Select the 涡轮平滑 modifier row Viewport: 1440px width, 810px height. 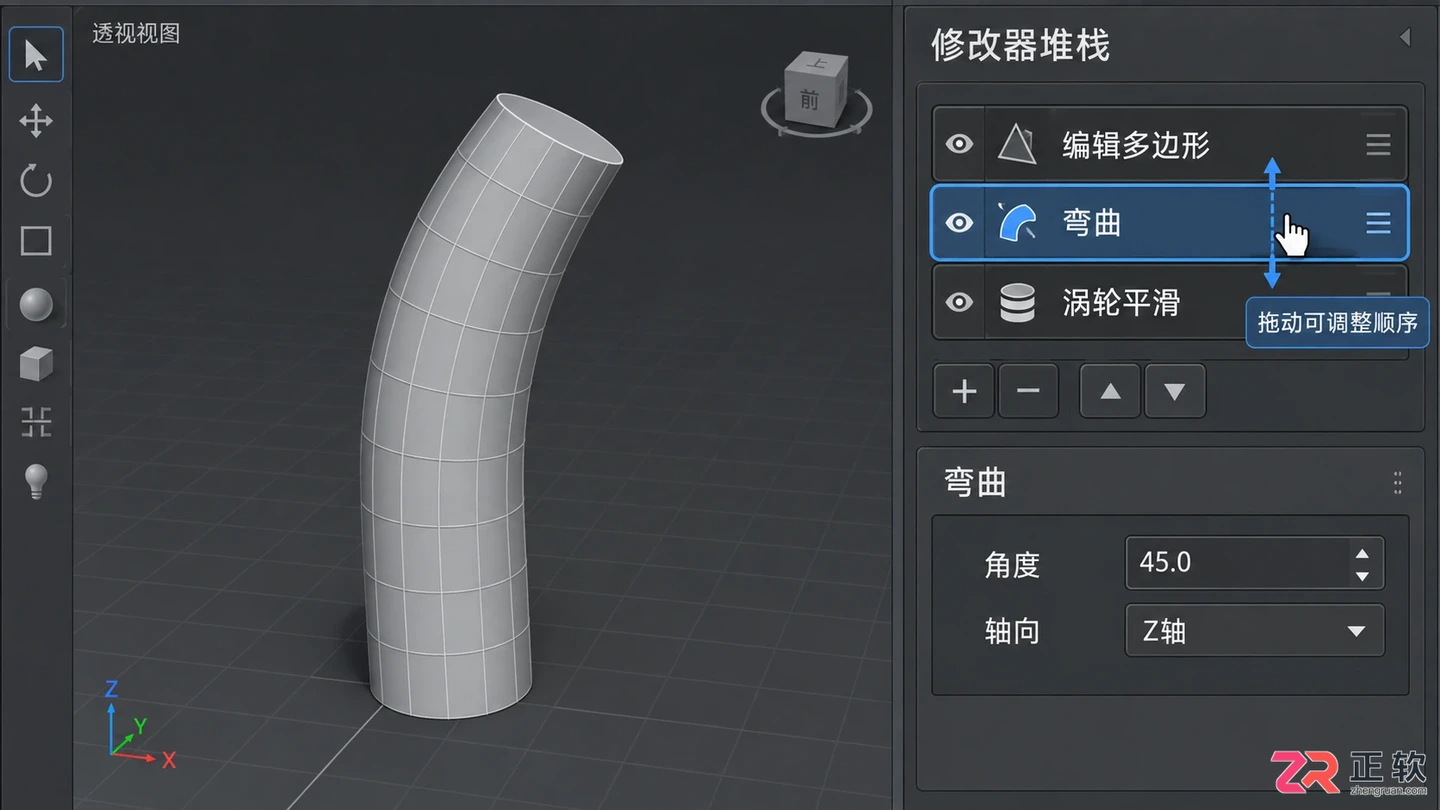1169,301
